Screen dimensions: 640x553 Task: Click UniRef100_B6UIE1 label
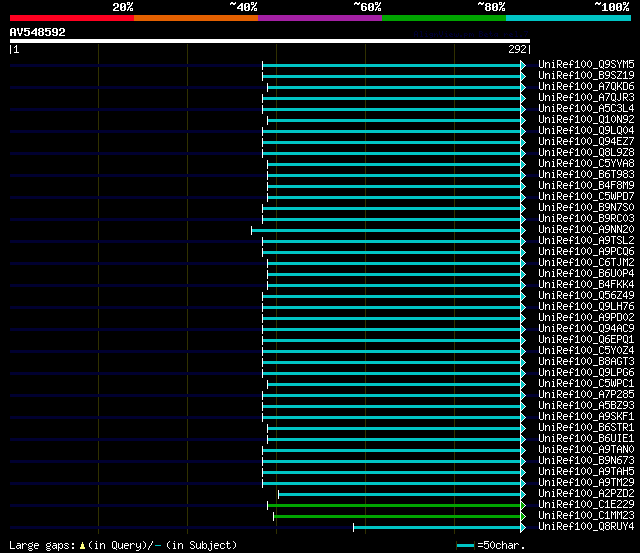(x=586, y=439)
